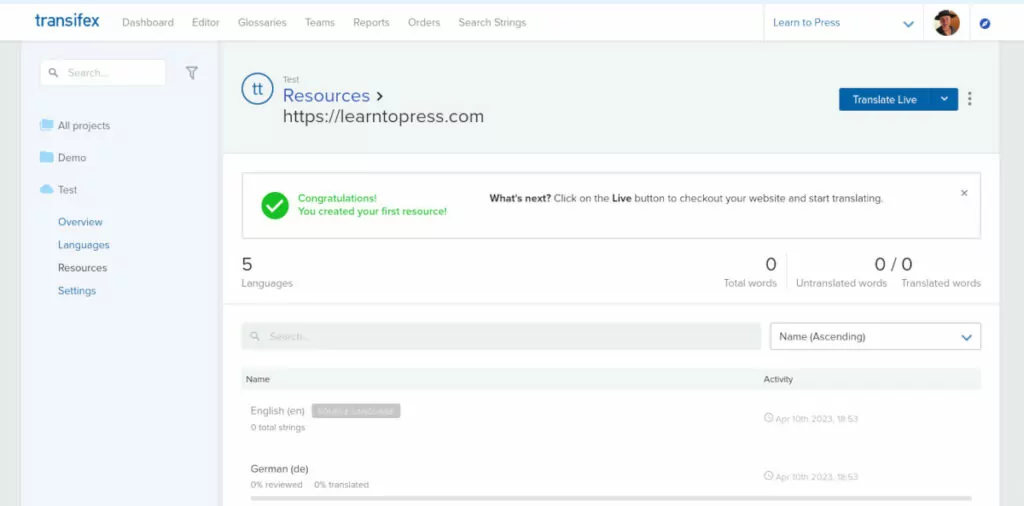The image size is (1024, 506).
Task: Open the Resources item in sidebar
Action: point(82,268)
